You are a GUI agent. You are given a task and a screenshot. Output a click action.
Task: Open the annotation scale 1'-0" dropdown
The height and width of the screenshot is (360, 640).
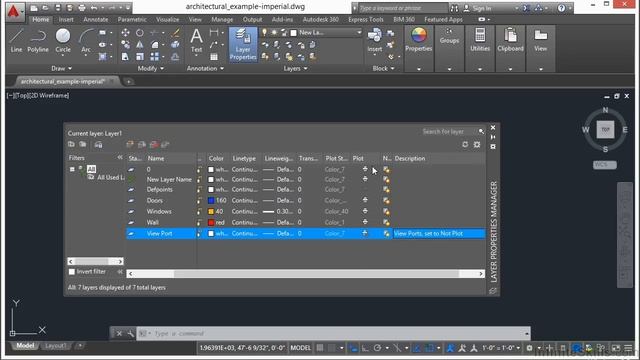point(501,348)
